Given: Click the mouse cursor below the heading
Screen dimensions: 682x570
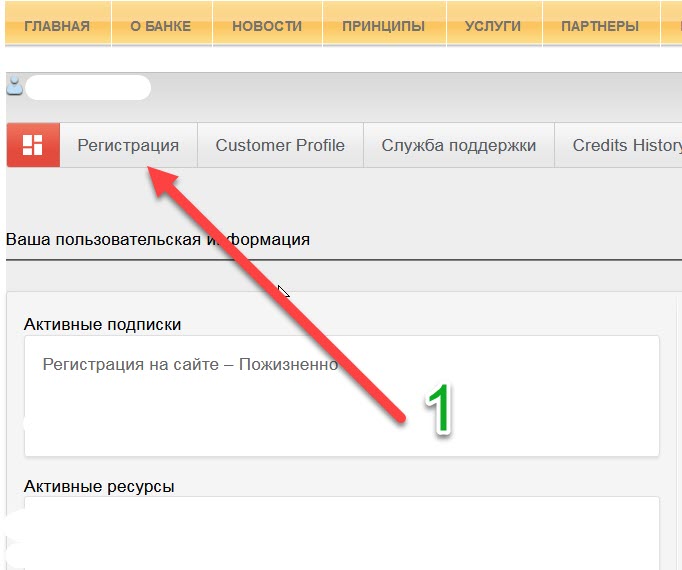Looking at the screenshot, I should [282, 290].
